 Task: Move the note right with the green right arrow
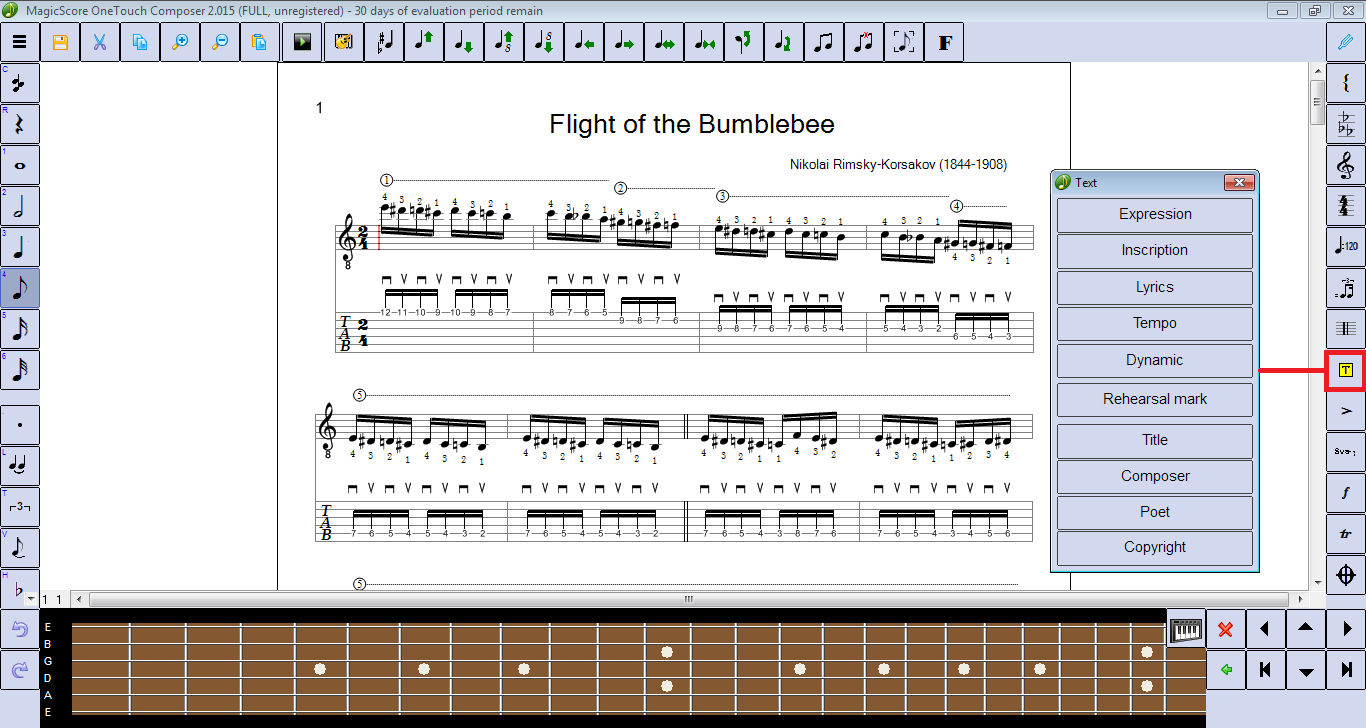624,42
